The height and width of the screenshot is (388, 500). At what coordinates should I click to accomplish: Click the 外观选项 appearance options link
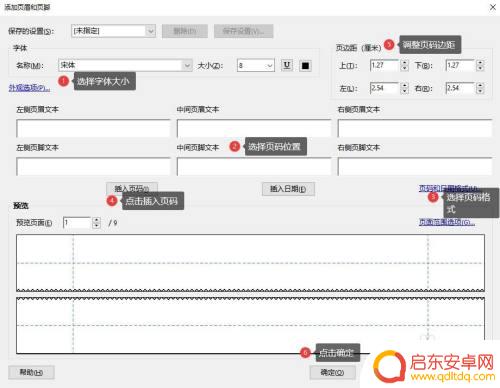coord(29,88)
